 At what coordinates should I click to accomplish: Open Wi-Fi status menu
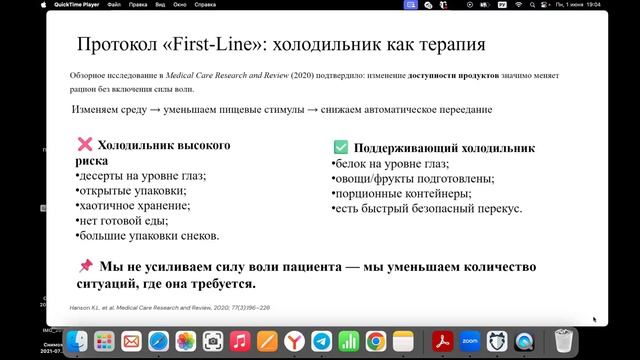[x=518, y=5]
